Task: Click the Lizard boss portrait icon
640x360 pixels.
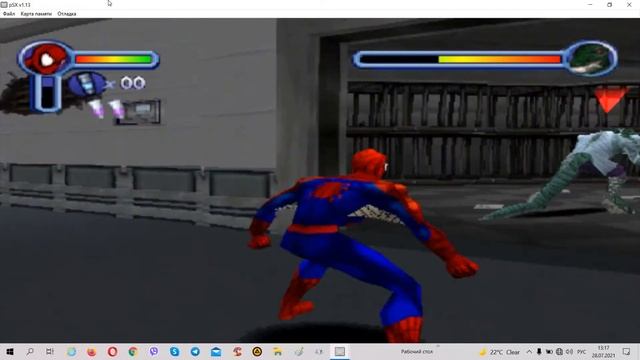Action: click(x=591, y=58)
